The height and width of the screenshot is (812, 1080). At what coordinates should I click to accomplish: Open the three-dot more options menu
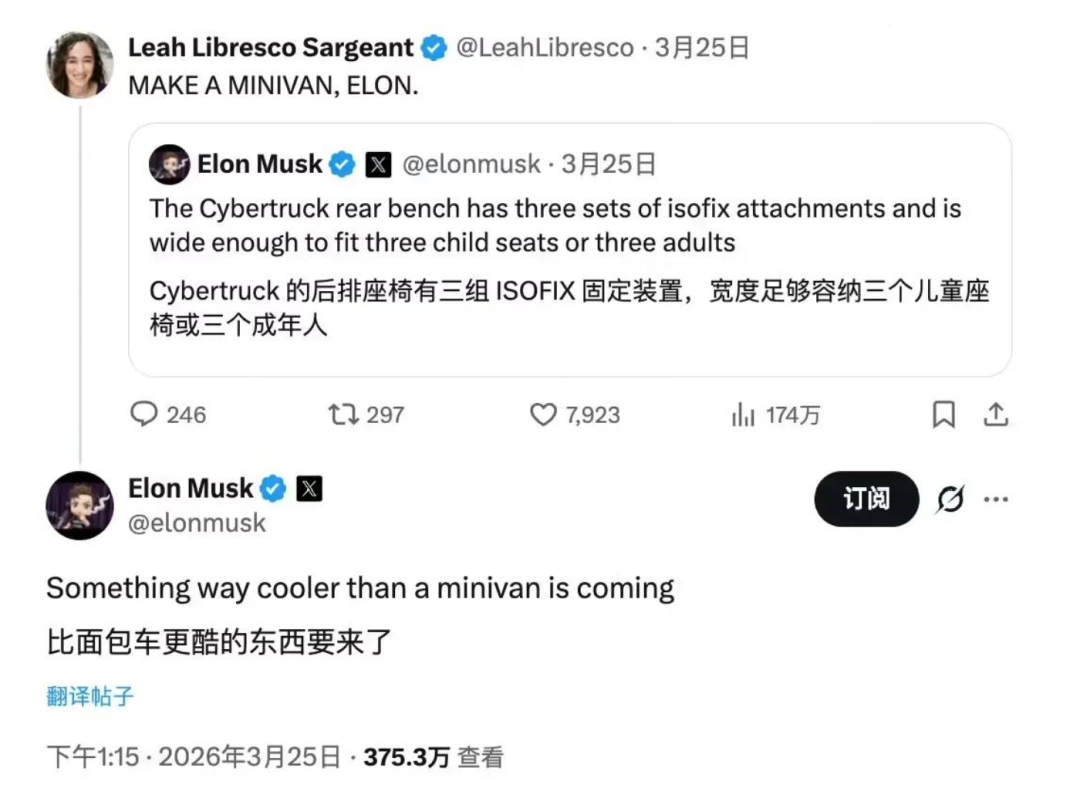(996, 499)
